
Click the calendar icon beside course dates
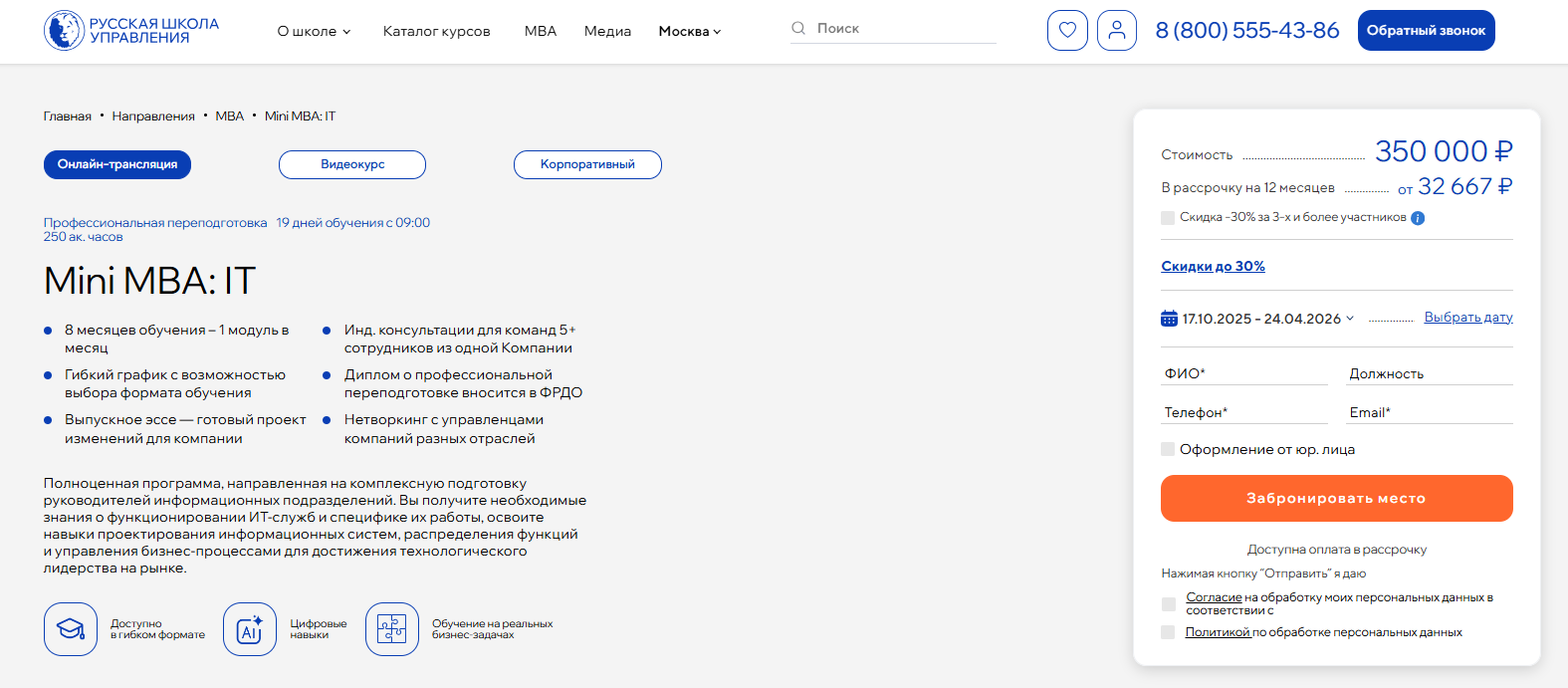1169,319
